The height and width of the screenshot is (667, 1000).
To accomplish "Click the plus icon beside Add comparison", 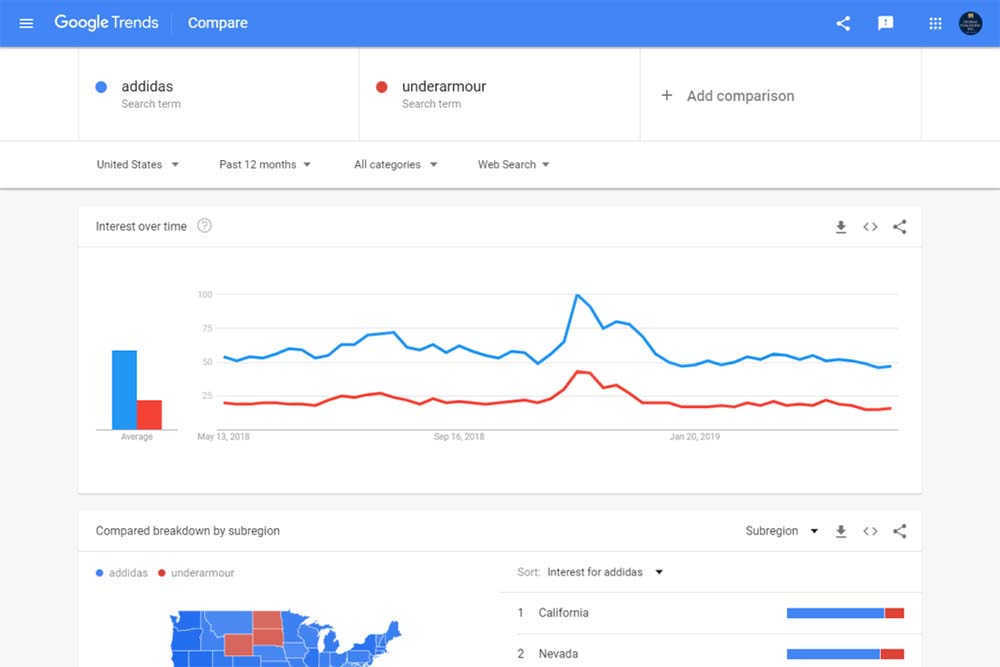I will 666,96.
